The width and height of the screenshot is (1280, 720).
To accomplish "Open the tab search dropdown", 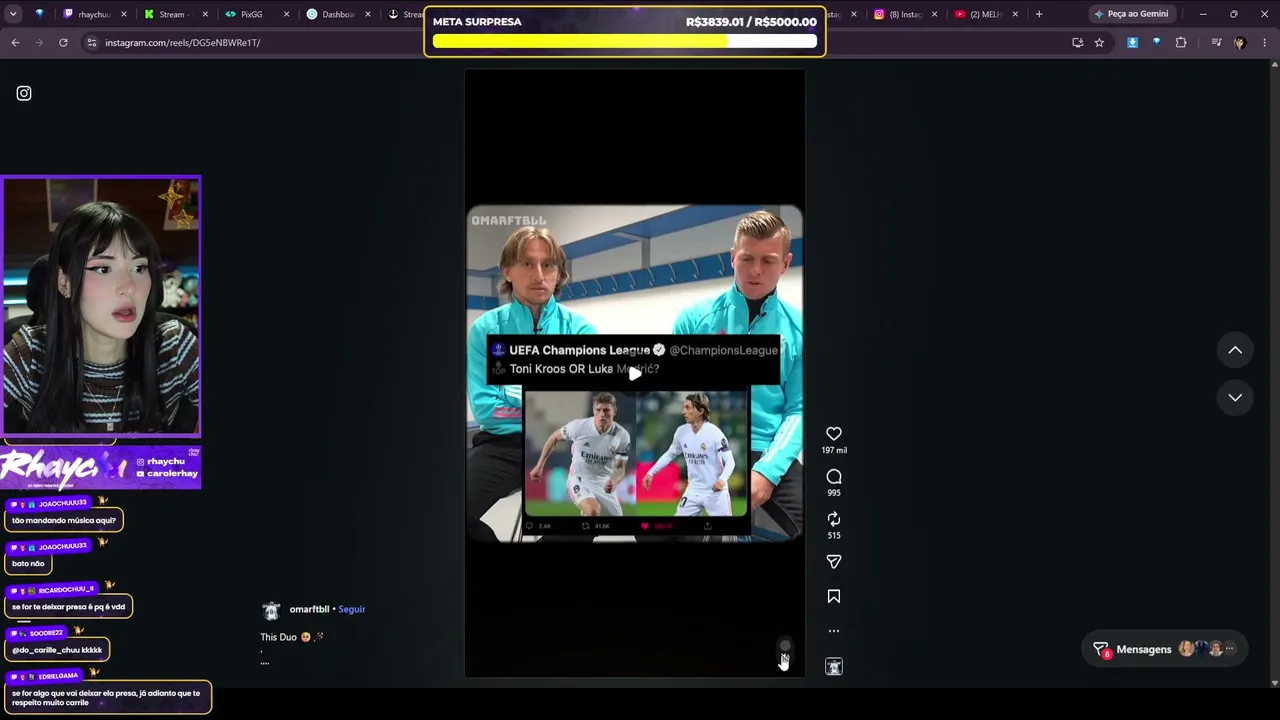I will coord(13,14).
